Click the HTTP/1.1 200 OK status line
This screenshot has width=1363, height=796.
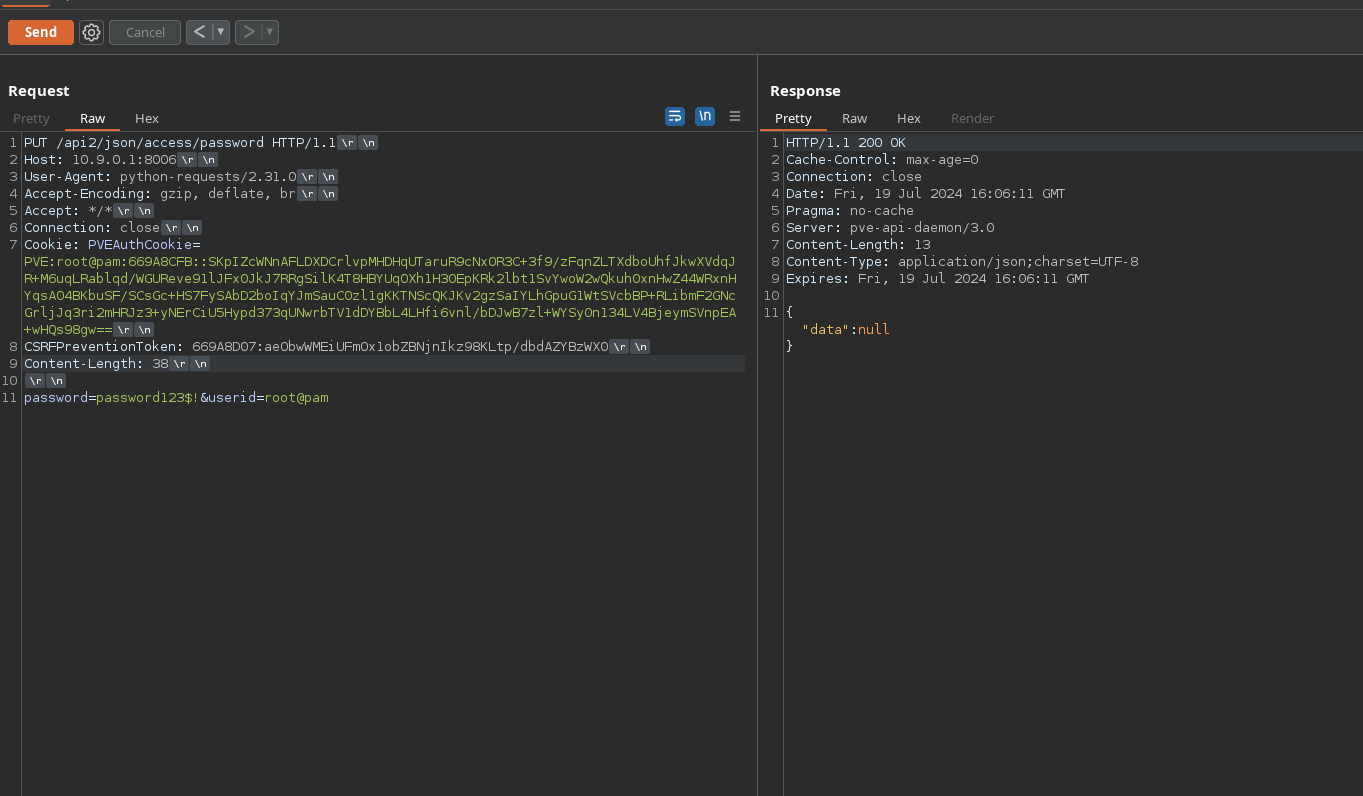(845, 143)
